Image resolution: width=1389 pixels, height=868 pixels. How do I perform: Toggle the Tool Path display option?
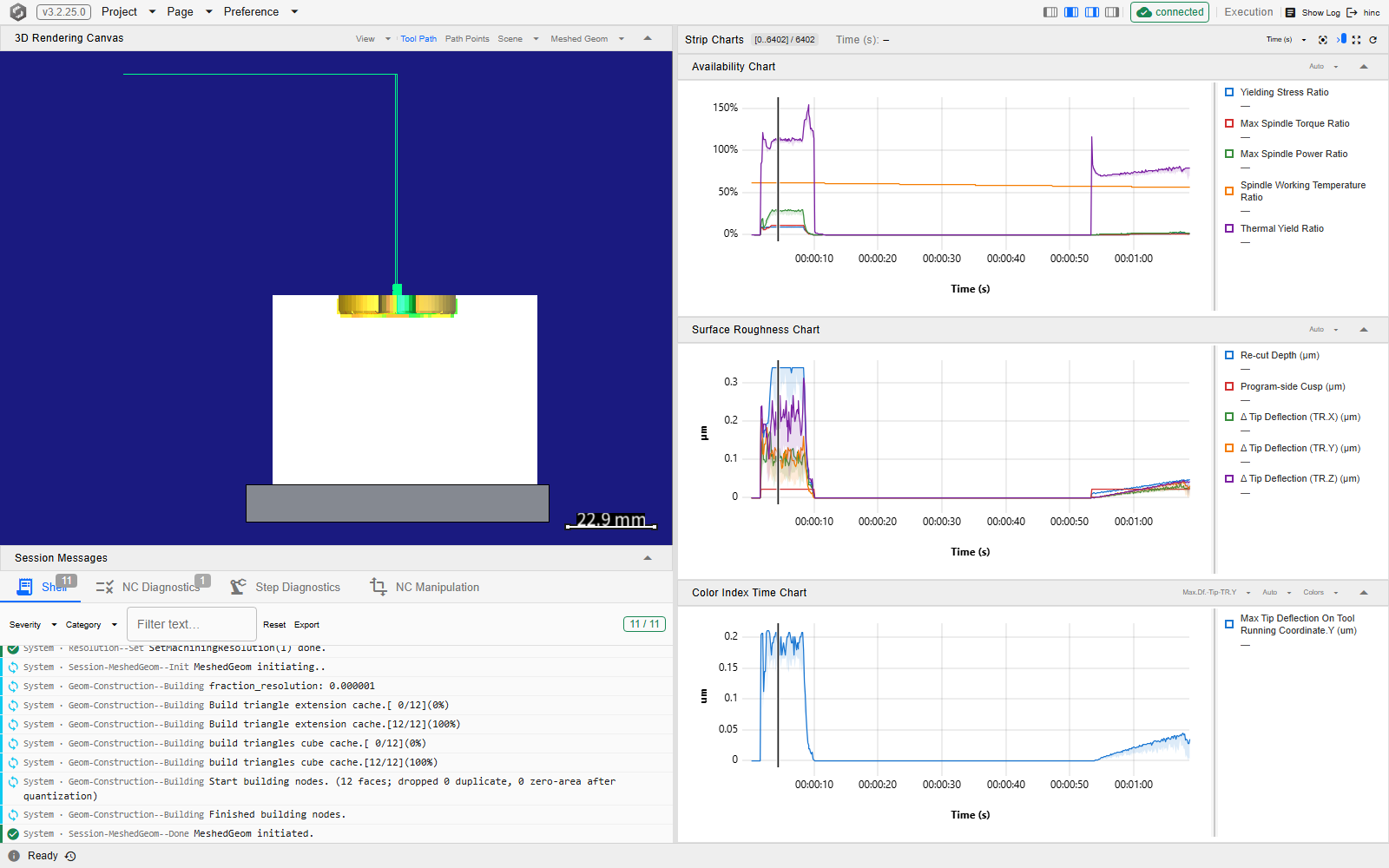click(418, 39)
